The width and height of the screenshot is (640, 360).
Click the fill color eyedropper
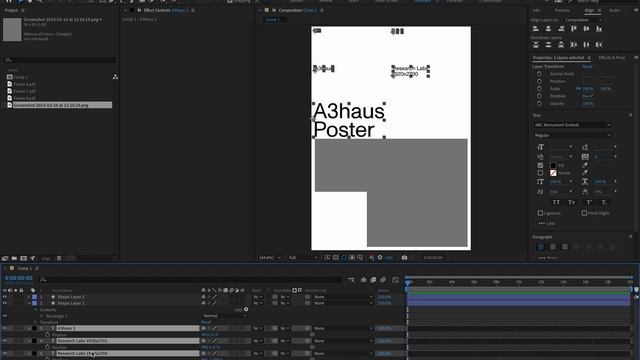pos(585,165)
